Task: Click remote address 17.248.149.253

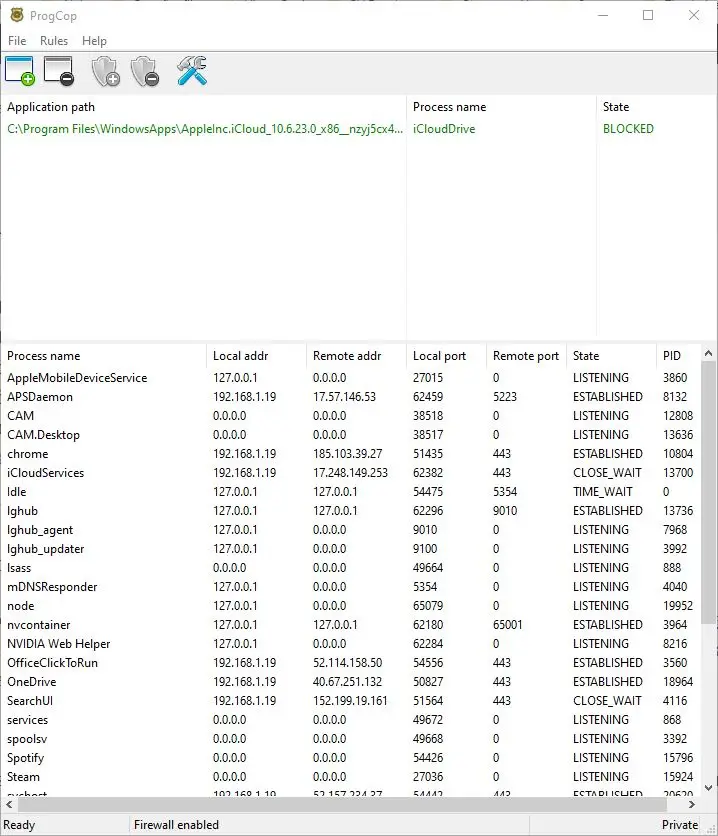Action: (x=350, y=473)
